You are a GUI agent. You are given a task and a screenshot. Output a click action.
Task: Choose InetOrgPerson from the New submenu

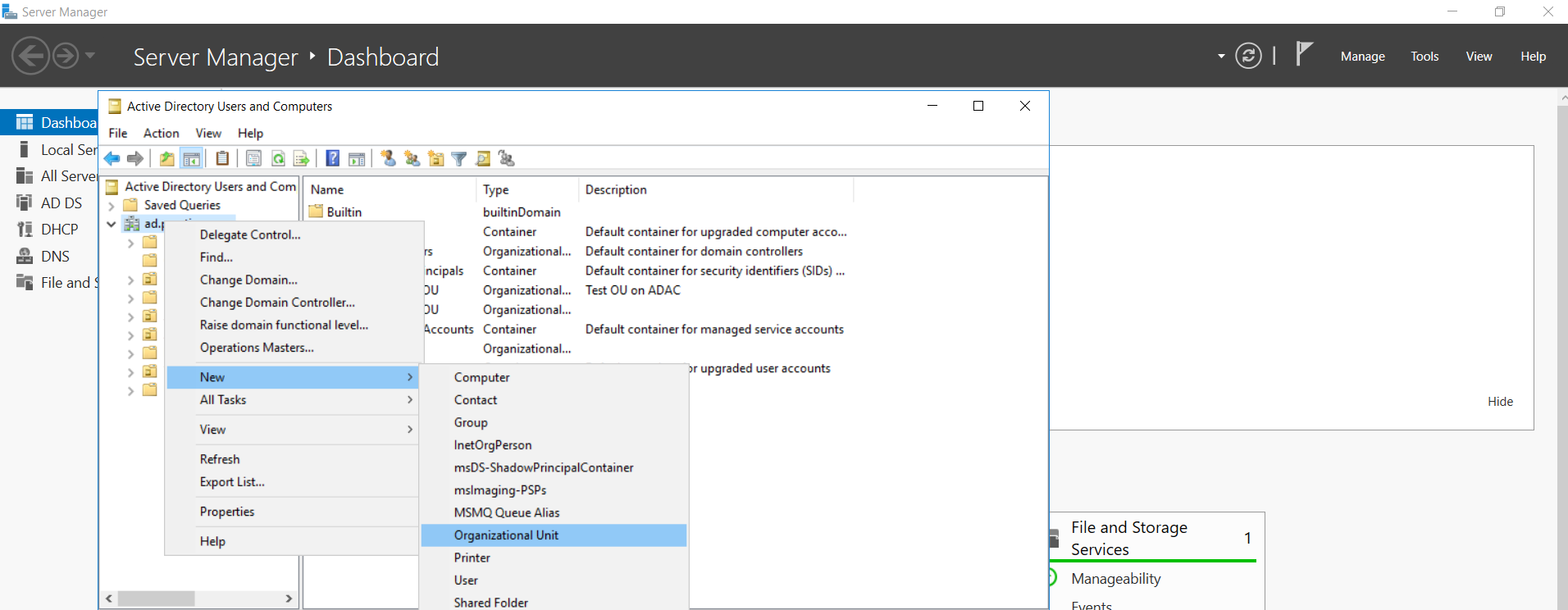pyautogui.click(x=554, y=445)
